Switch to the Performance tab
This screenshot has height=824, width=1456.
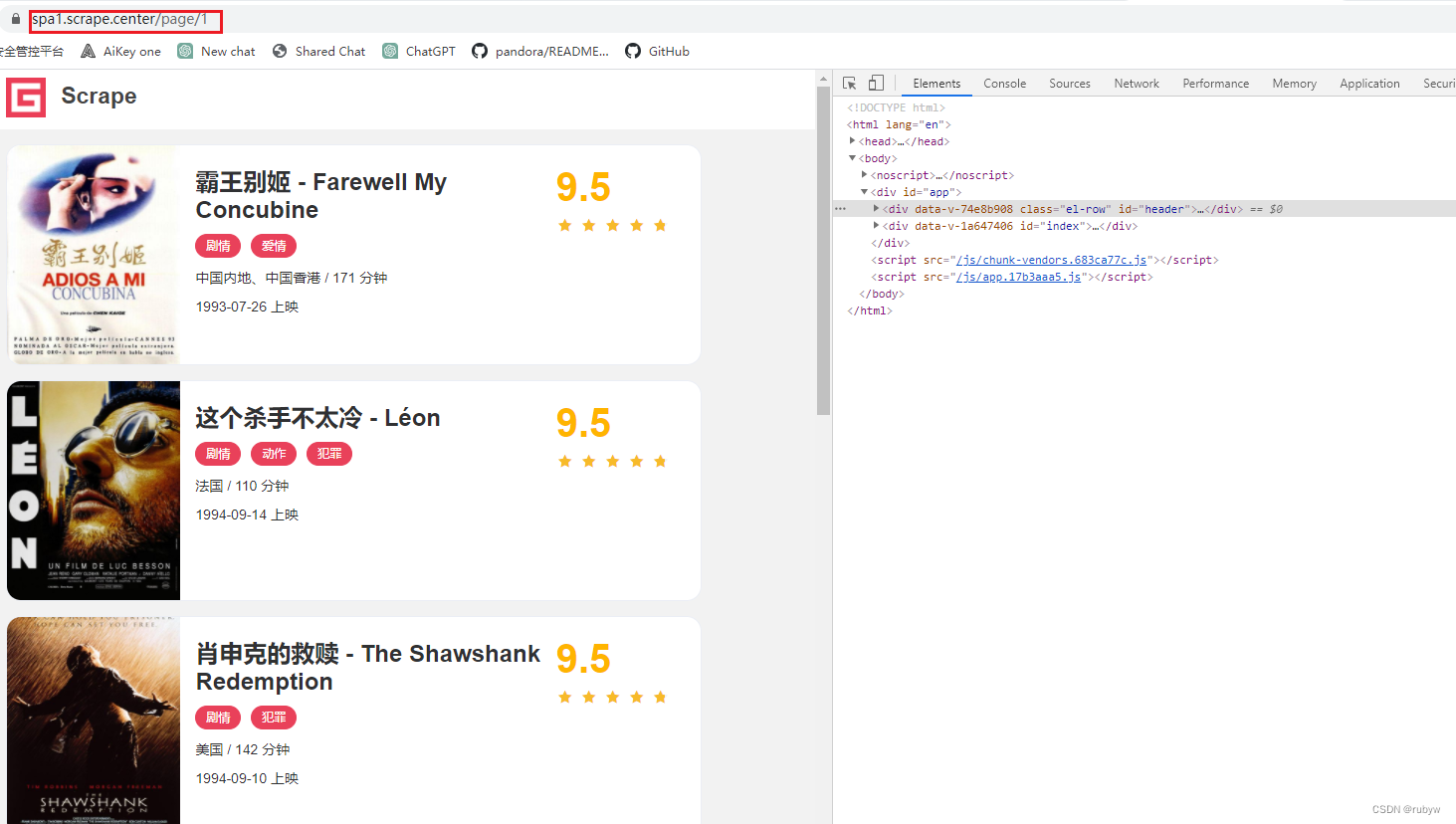1215,84
